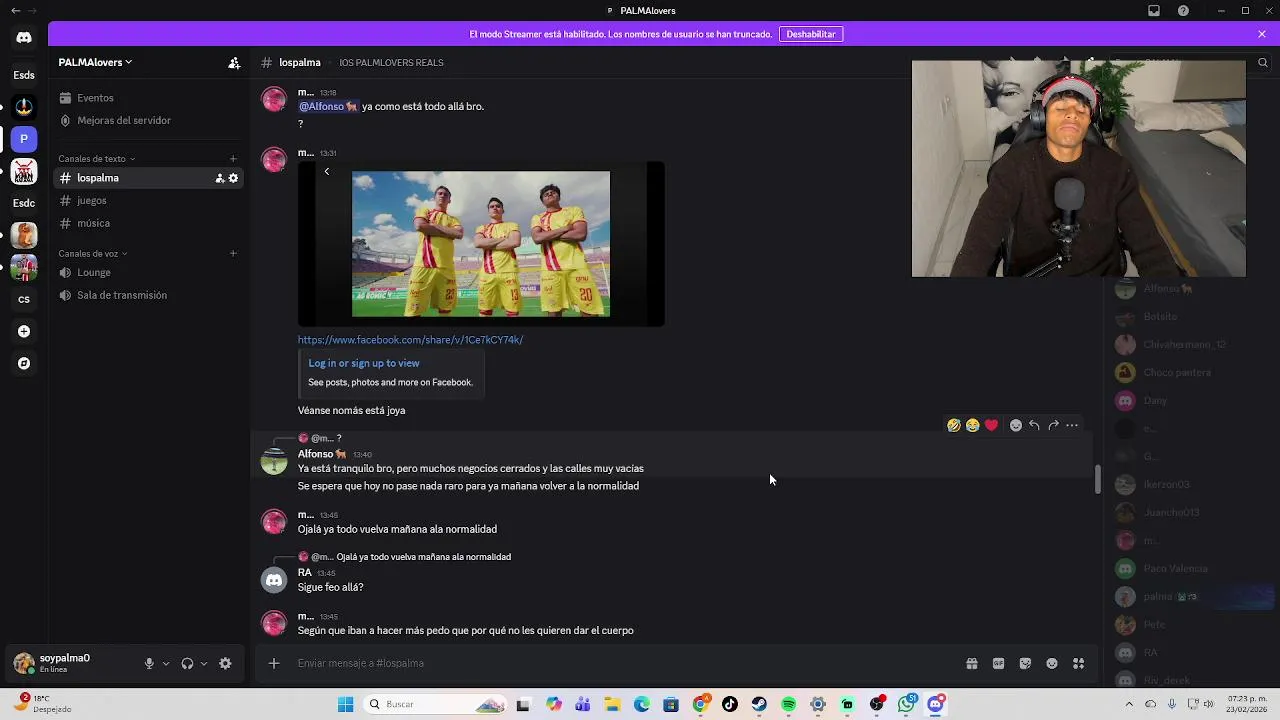Select the purple P server icon

click(24, 139)
